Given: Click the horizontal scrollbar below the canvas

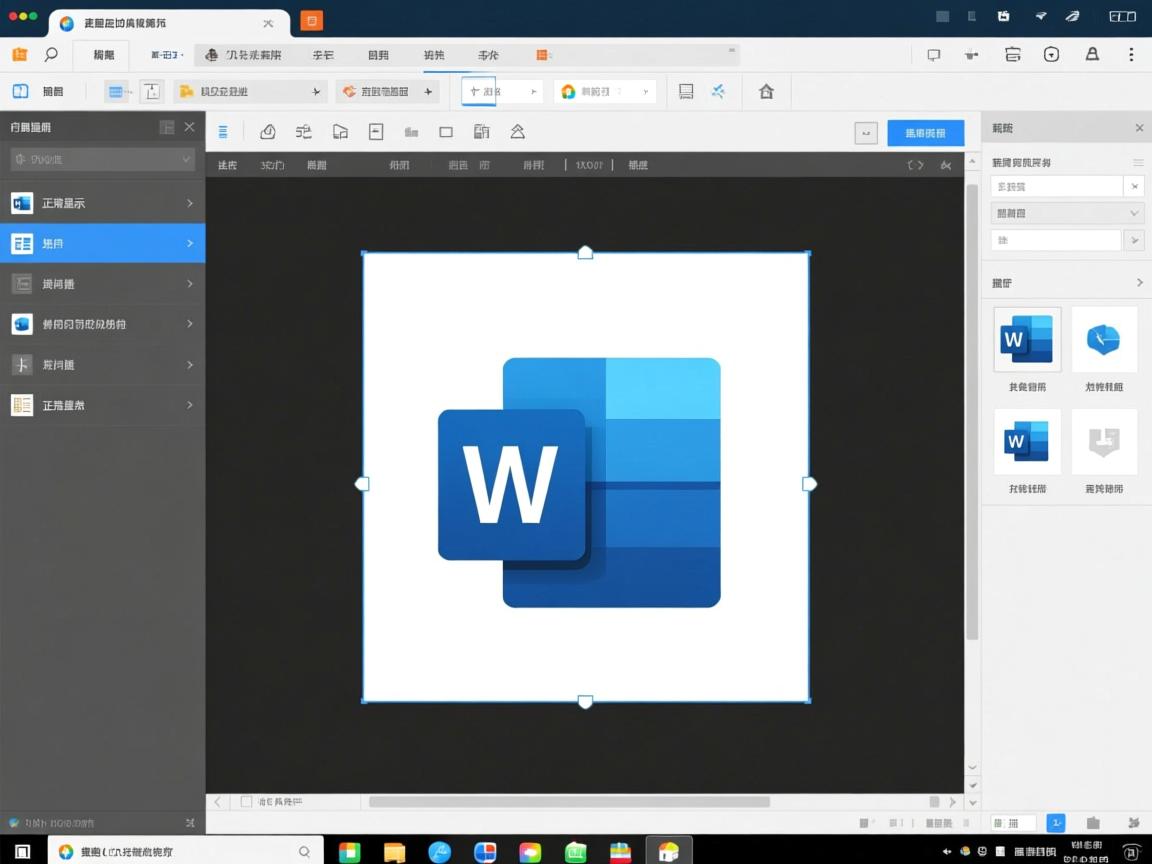Looking at the screenshot, I should [569, 802].
